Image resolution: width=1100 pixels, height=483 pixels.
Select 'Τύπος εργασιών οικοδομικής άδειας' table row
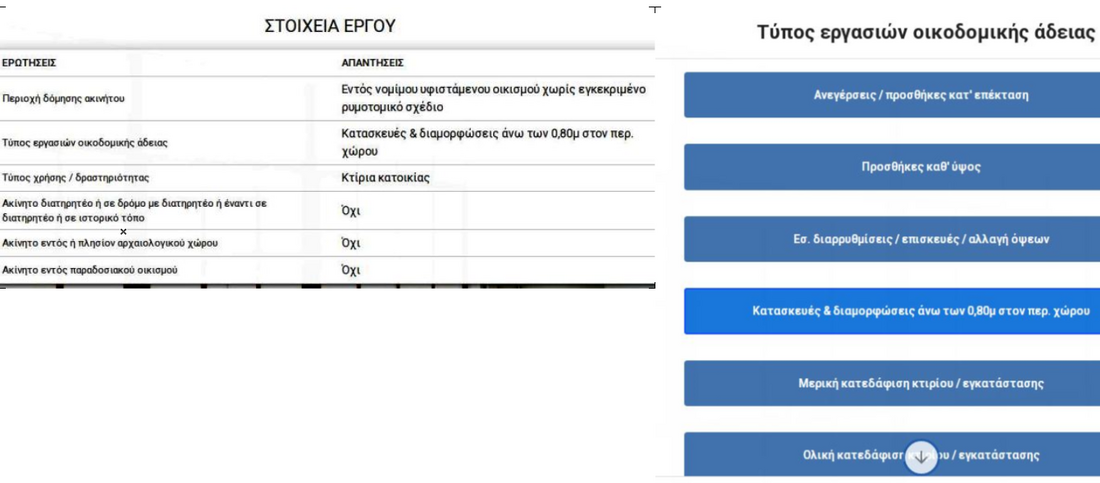pyautogui.click(x=85, y=143)
